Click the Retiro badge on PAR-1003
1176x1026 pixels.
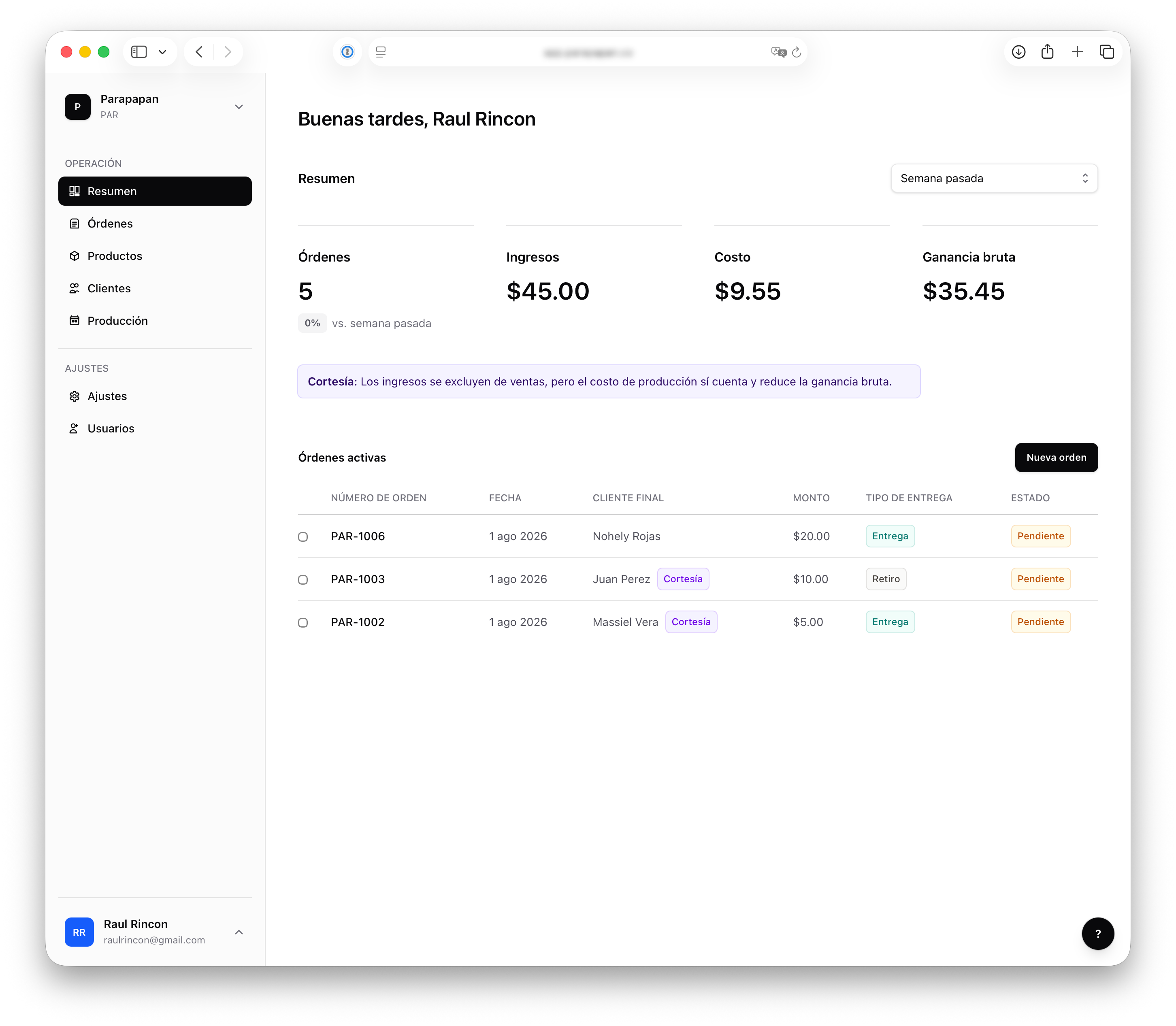886,579
